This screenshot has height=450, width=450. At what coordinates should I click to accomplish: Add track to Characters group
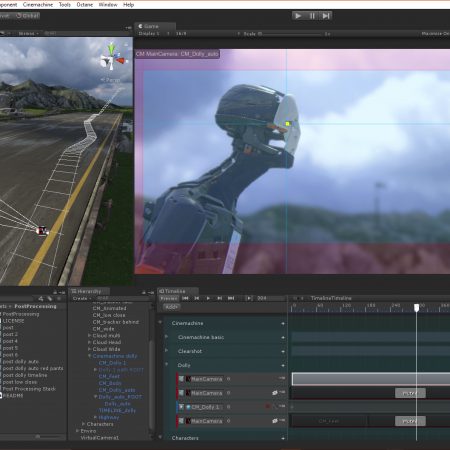[x=283, y=438]
